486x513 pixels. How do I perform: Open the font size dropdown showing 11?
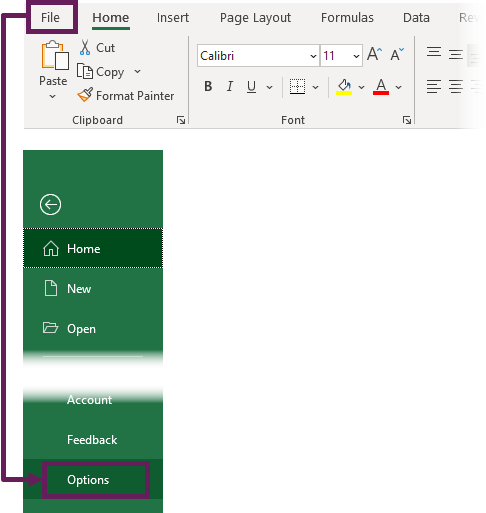pyautogui.click(x=356, y=56)
